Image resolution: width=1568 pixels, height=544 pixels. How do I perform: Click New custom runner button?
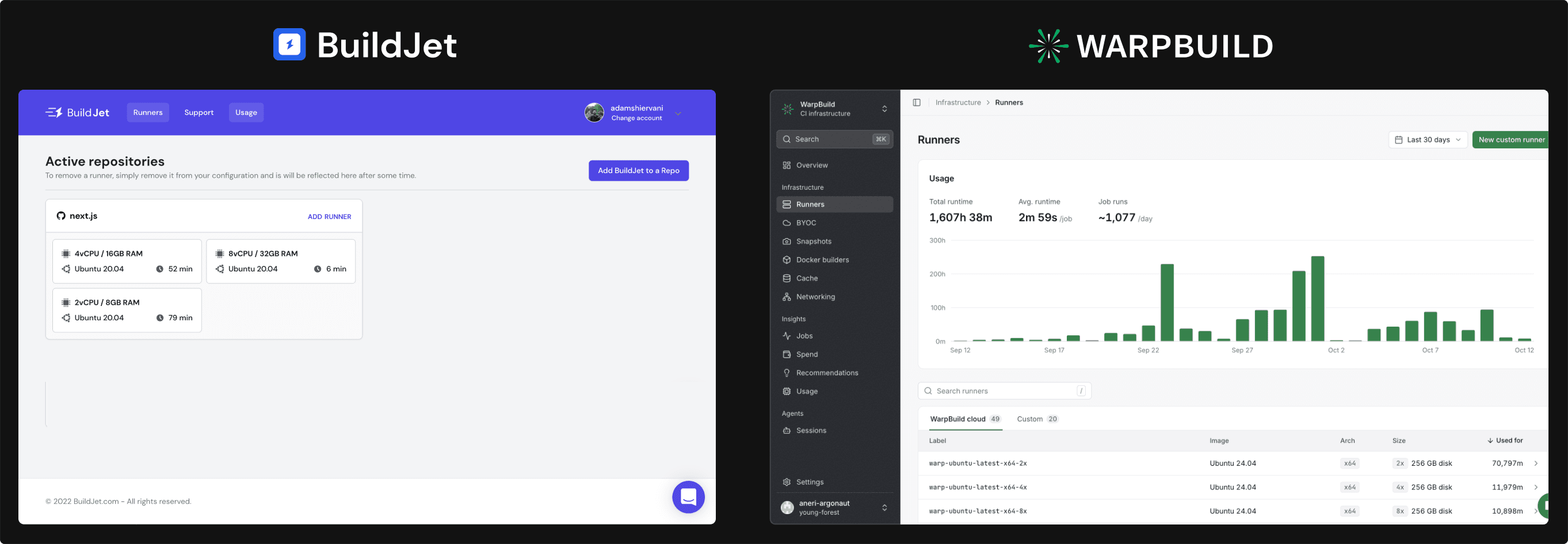(1512, 140)
